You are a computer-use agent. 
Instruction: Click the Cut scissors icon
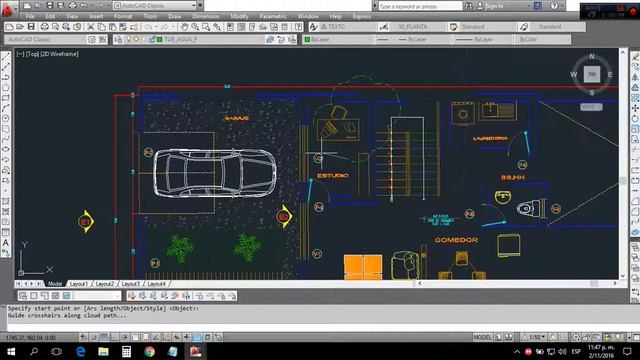(91, 27)
